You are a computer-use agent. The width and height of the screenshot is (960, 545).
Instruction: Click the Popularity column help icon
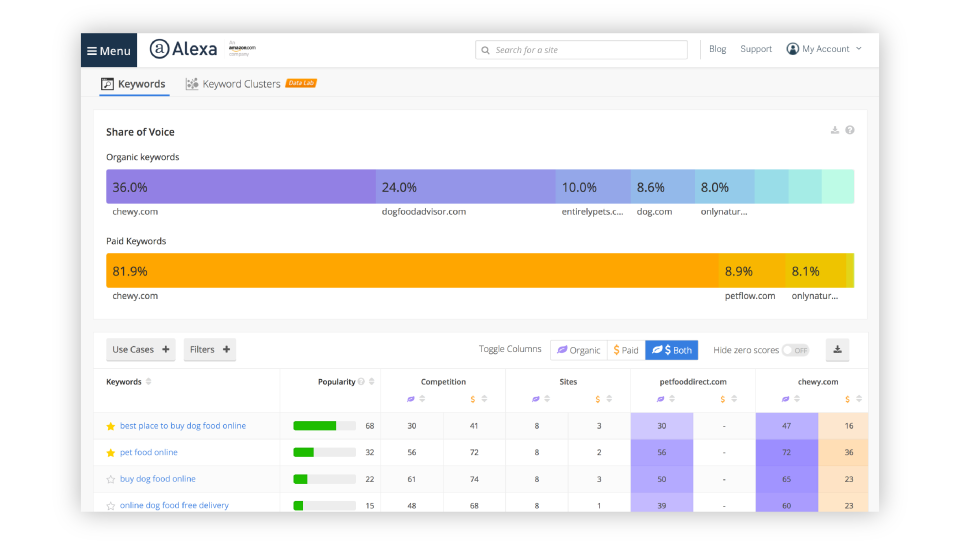362,382
